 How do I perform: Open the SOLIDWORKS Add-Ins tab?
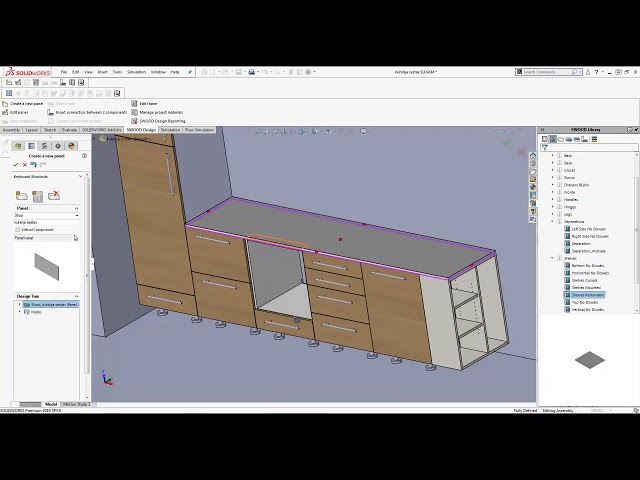point(102,130)
